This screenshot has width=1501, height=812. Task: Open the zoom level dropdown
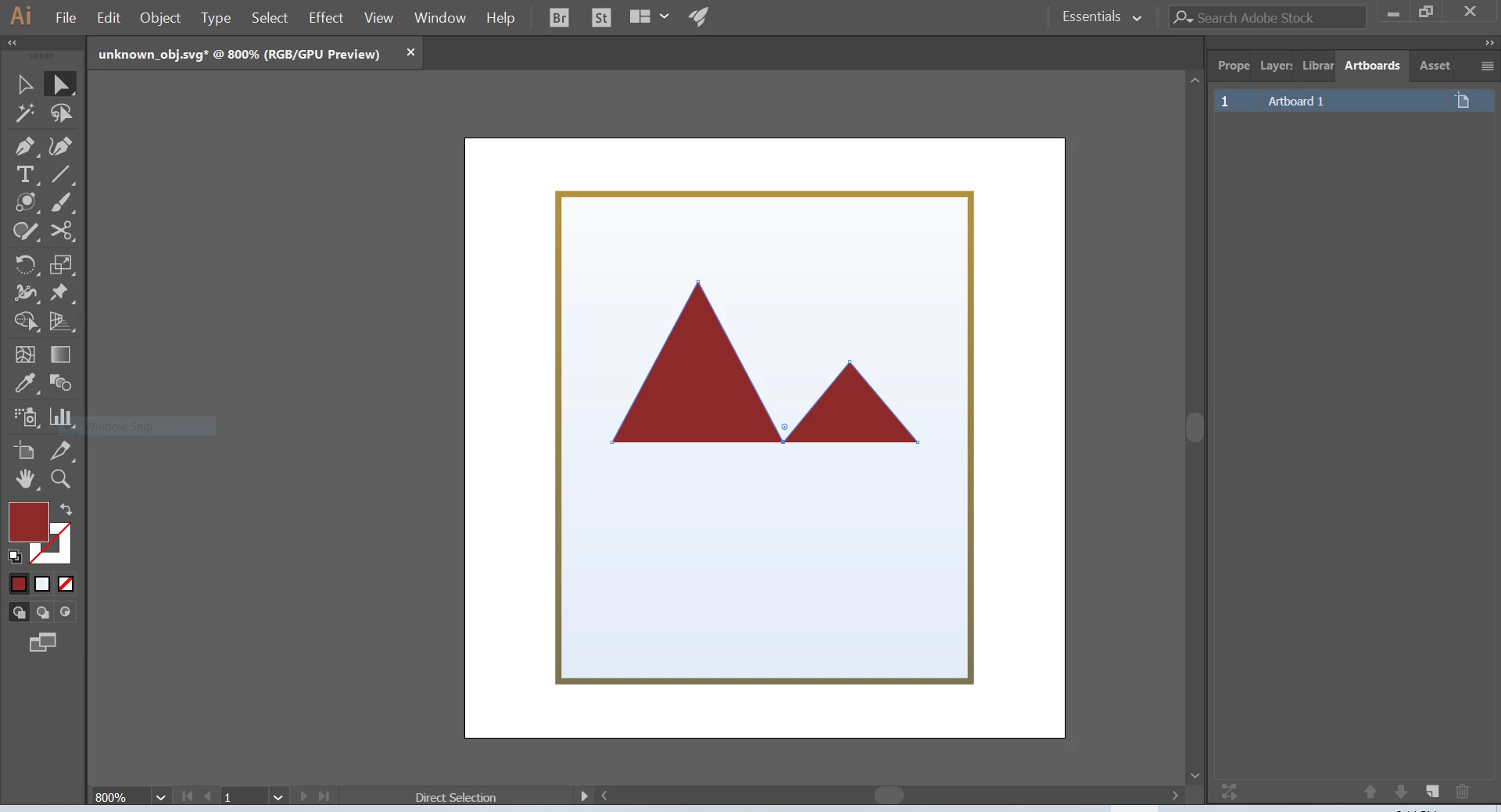click(160, 797)
